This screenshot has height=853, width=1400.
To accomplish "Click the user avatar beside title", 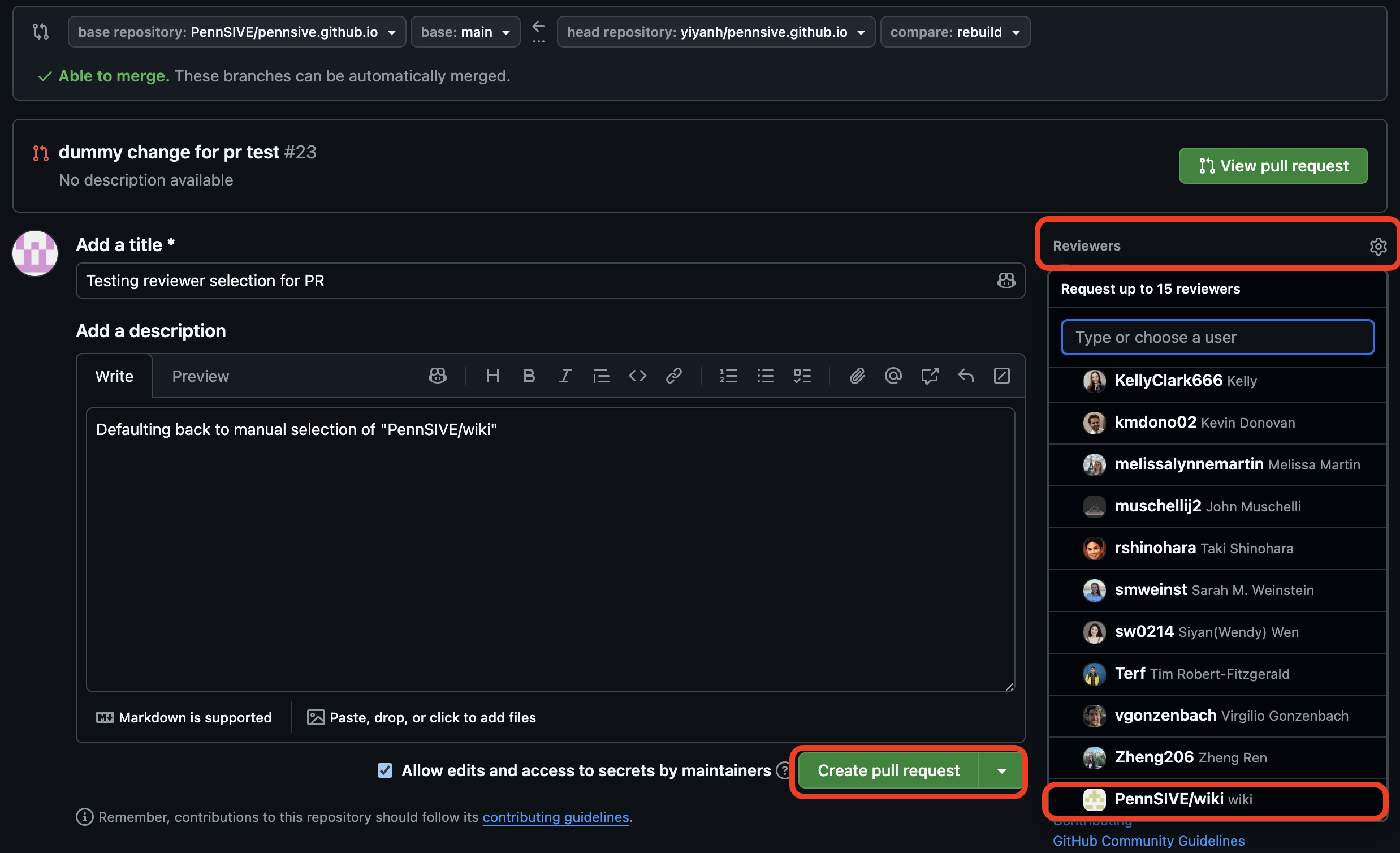I will [x=35, y=253].
